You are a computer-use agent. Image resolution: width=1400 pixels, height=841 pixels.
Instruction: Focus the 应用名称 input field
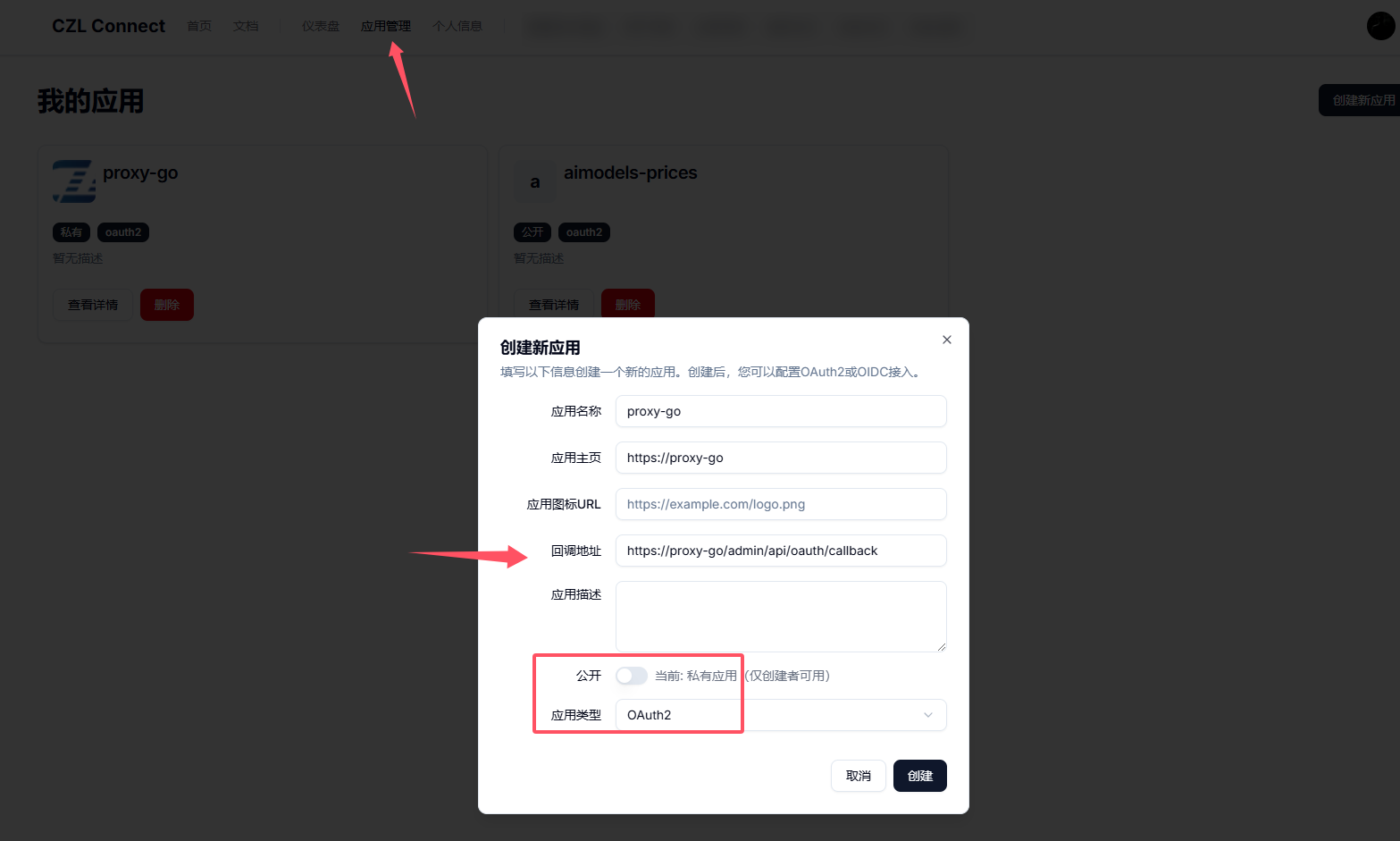[x=781, y=411]
